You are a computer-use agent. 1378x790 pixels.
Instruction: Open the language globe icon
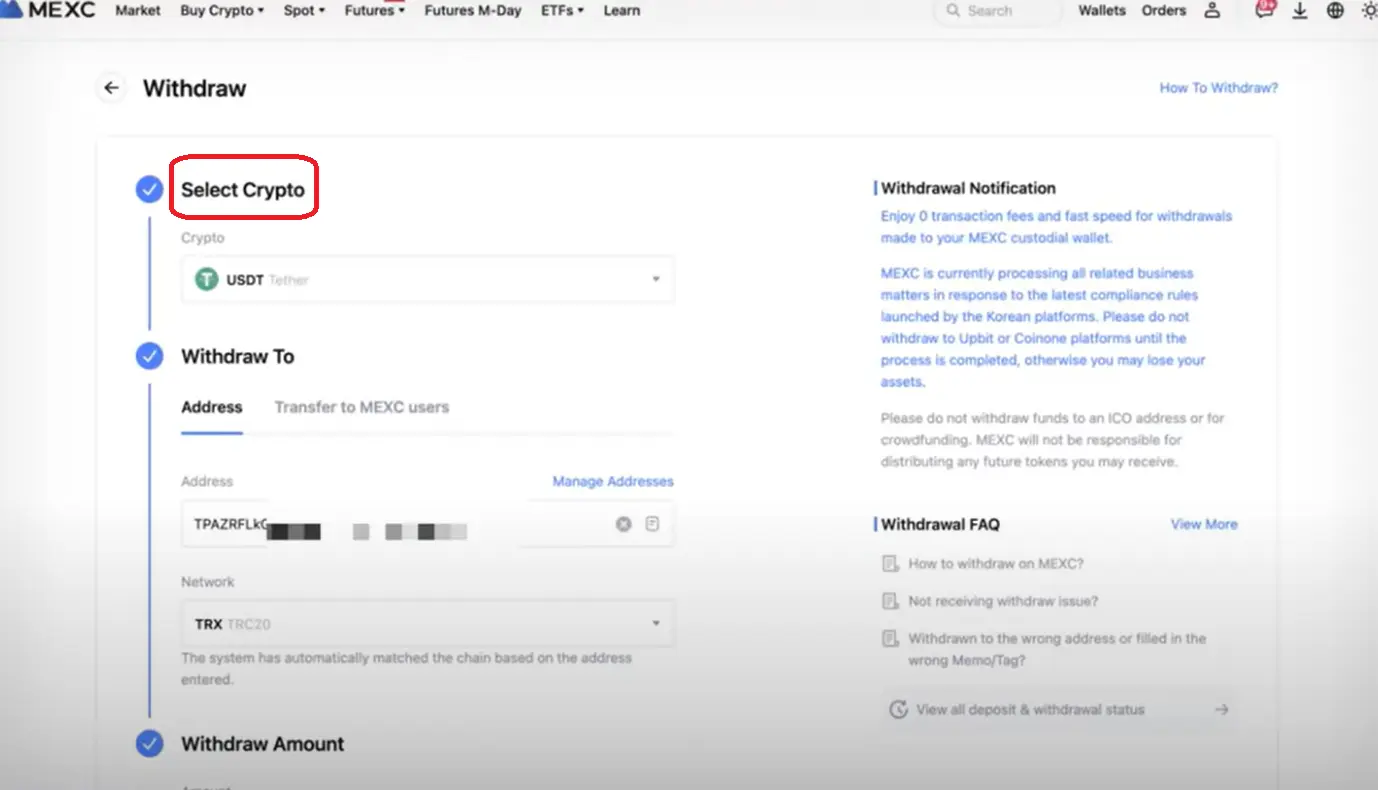[x=1335, y=11]
